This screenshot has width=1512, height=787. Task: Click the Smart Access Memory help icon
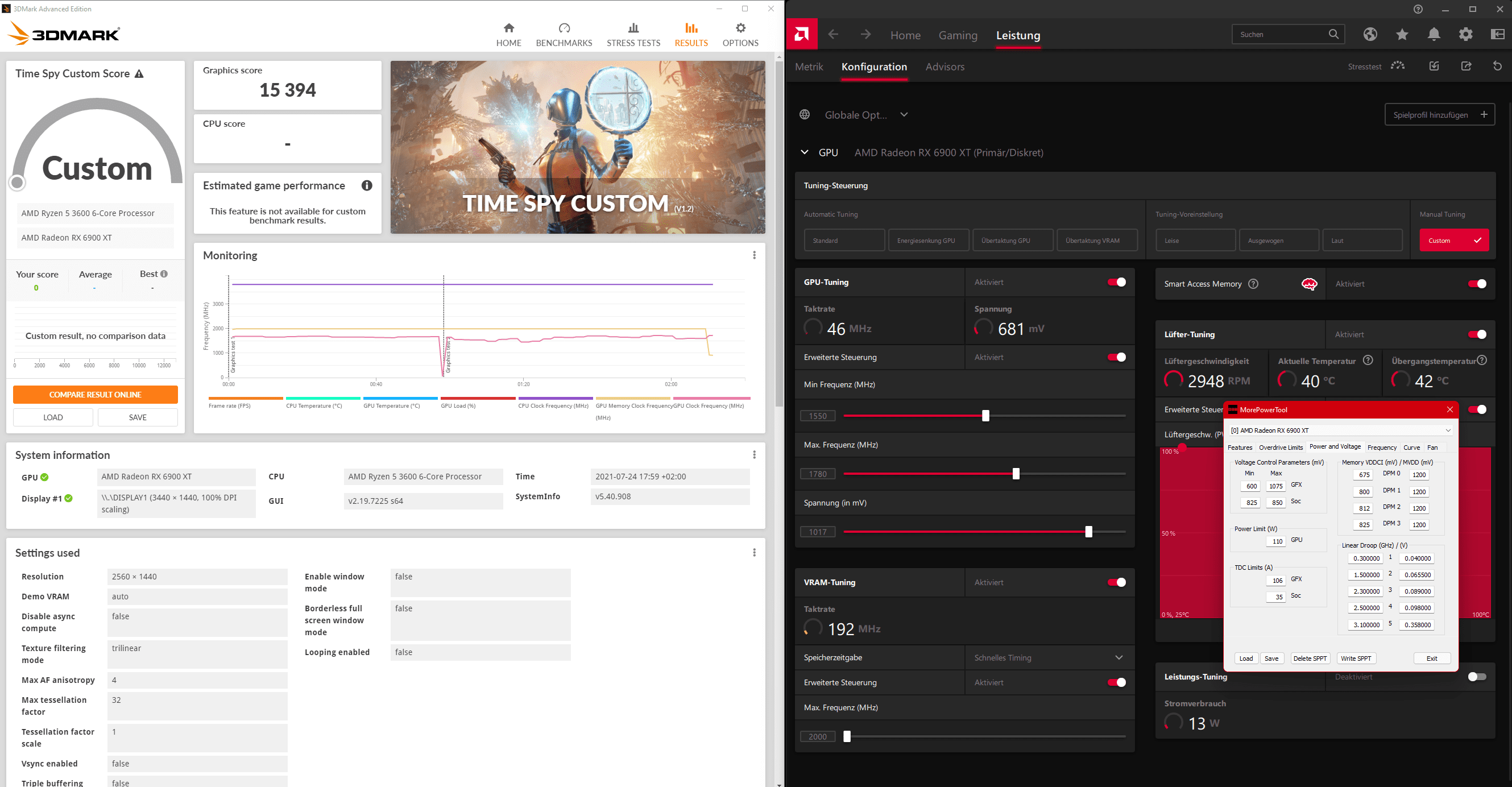(x=1253, y=284)
